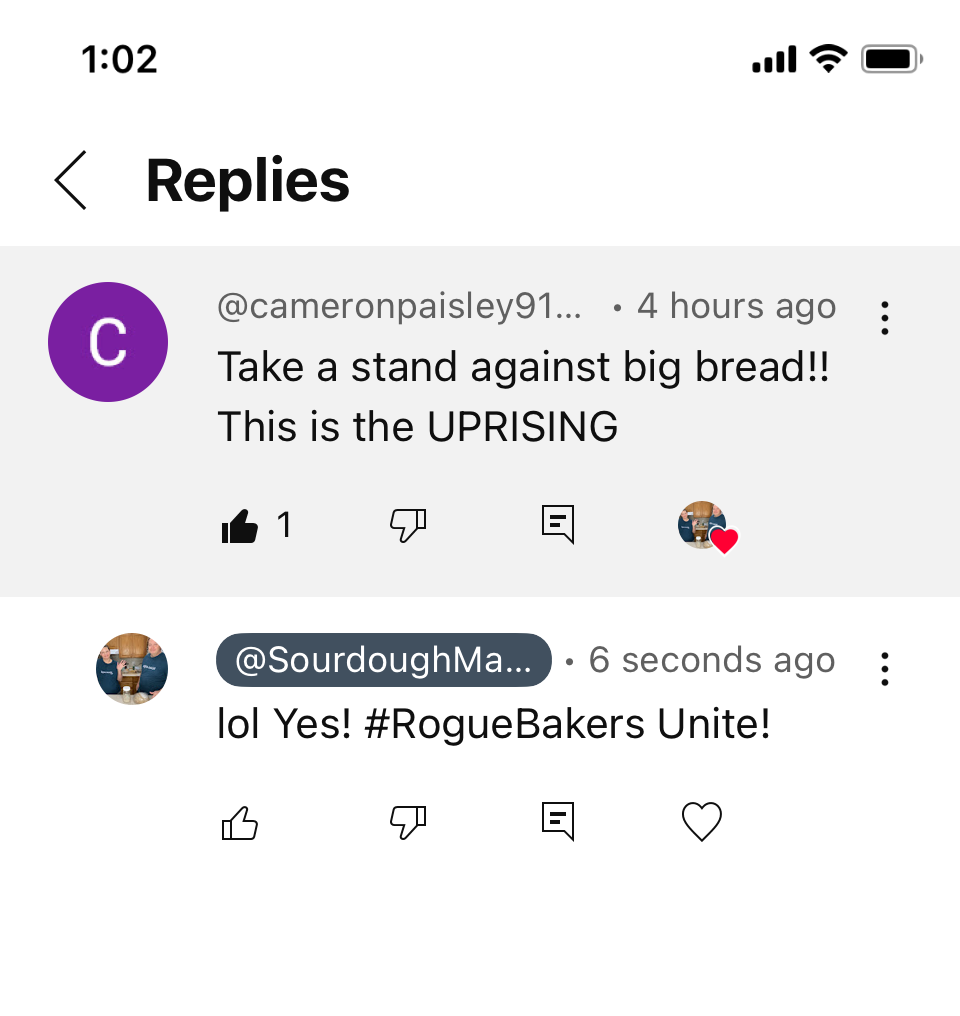Open the #RogueBakers hashtag
Screen dimensions: 960x1016
tap(505, 724)
